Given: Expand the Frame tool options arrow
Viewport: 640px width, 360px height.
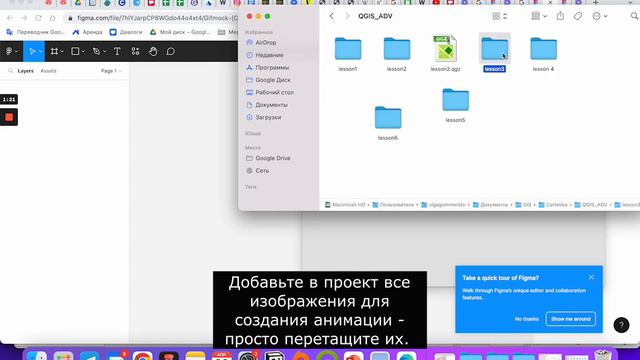Looking at the screenshot, I should (x=62, y=52).
